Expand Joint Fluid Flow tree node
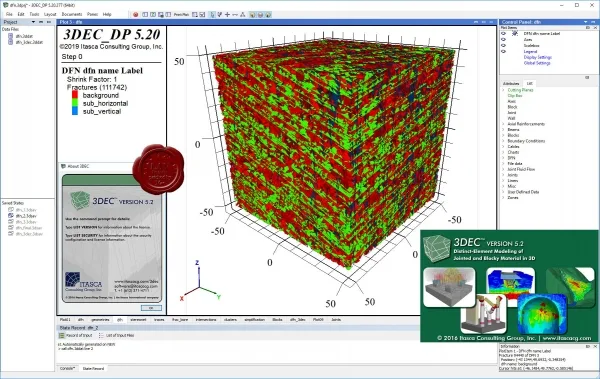Viewport: 600px width, 379px height. [x=503, y=169]
